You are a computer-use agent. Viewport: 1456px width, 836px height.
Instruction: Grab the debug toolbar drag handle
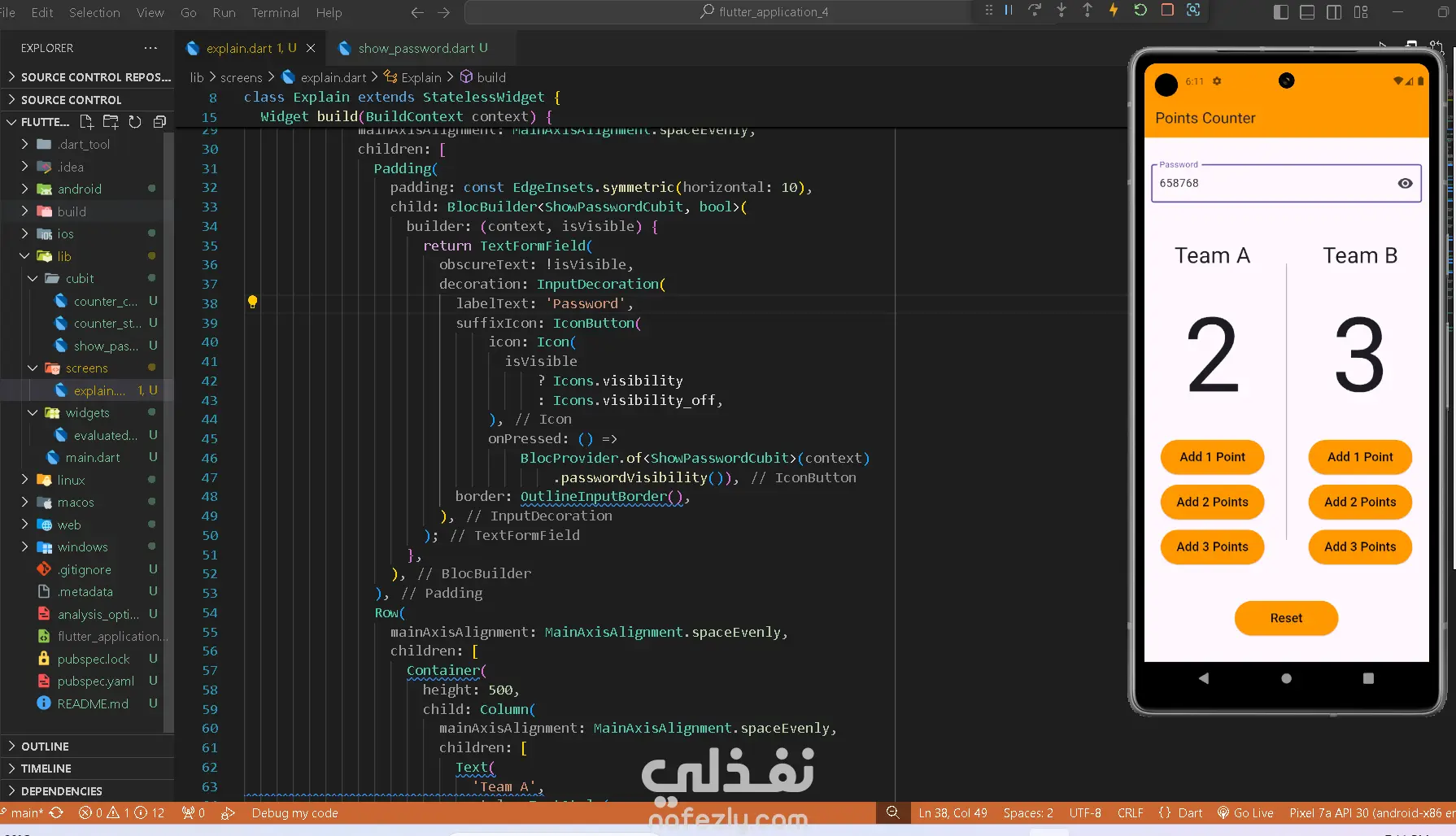989,11
